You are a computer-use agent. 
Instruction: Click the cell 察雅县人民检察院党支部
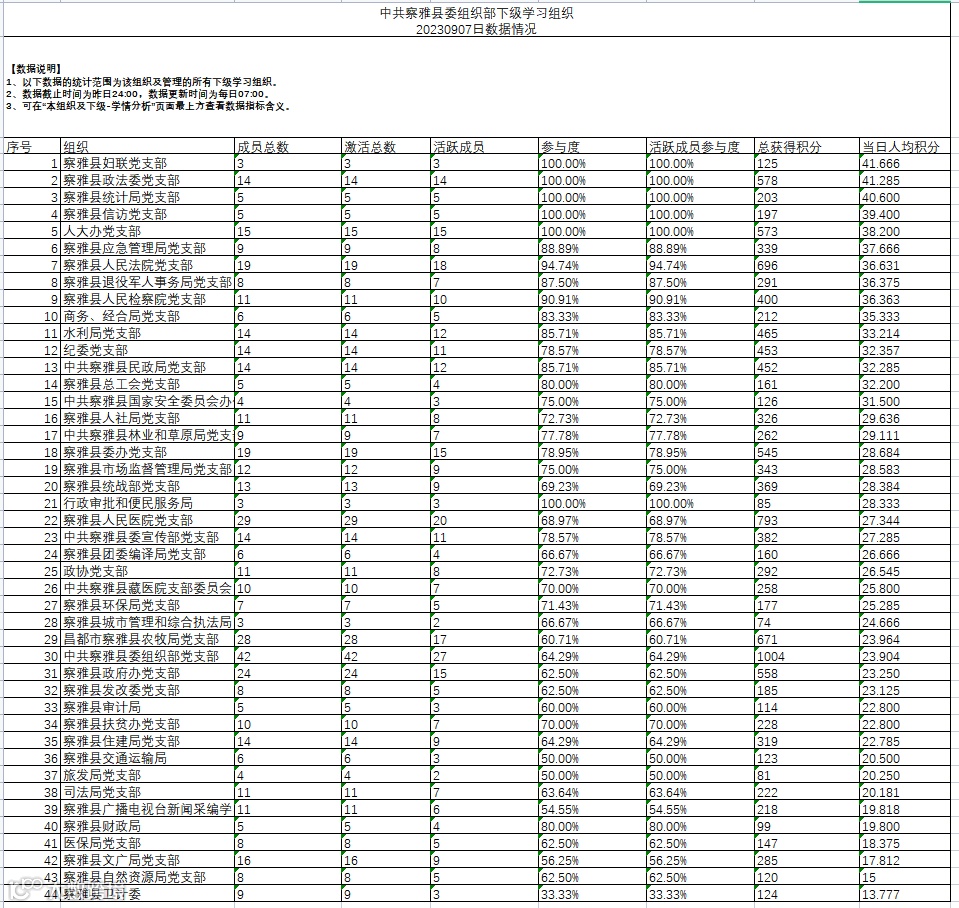click(147, 300)
